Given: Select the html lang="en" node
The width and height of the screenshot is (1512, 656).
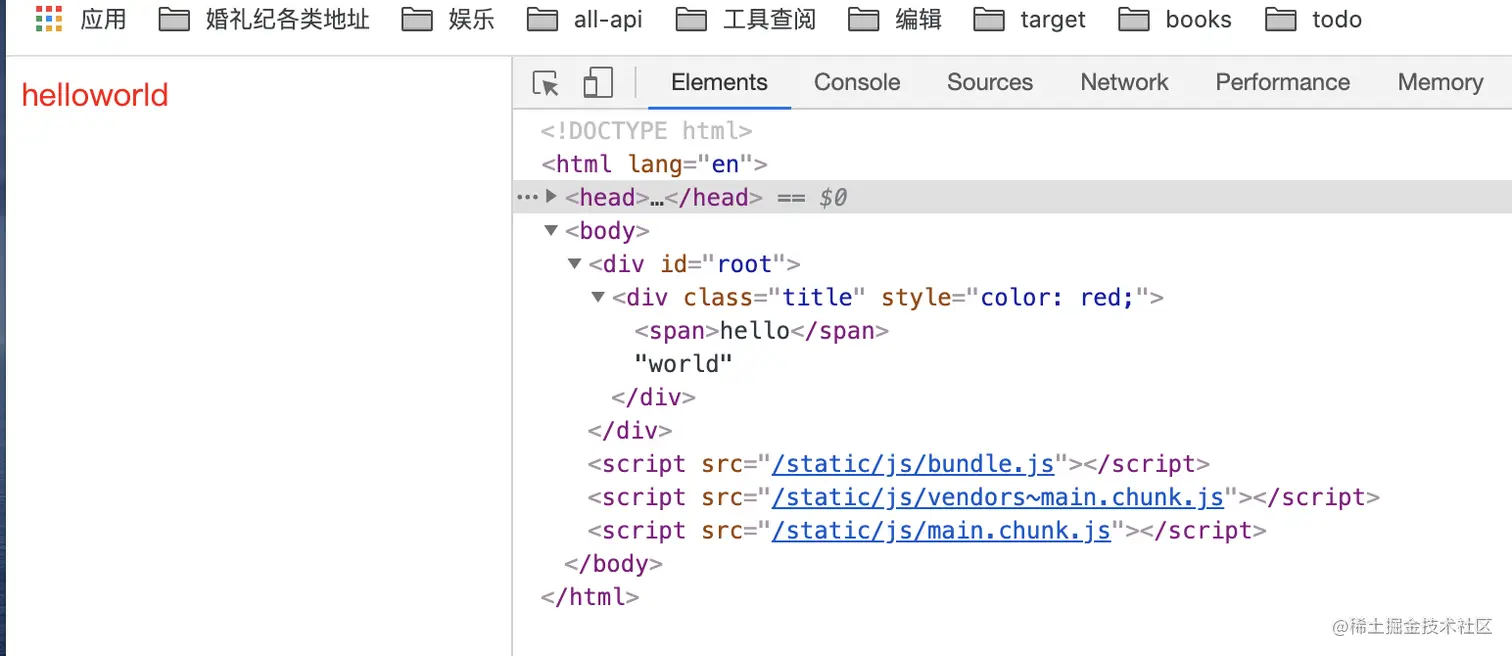Looking at the screenshot, I should tap(654, 164).
